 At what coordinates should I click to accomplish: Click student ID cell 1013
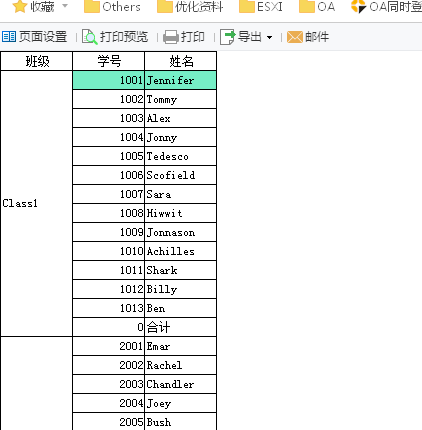point(109,308)
